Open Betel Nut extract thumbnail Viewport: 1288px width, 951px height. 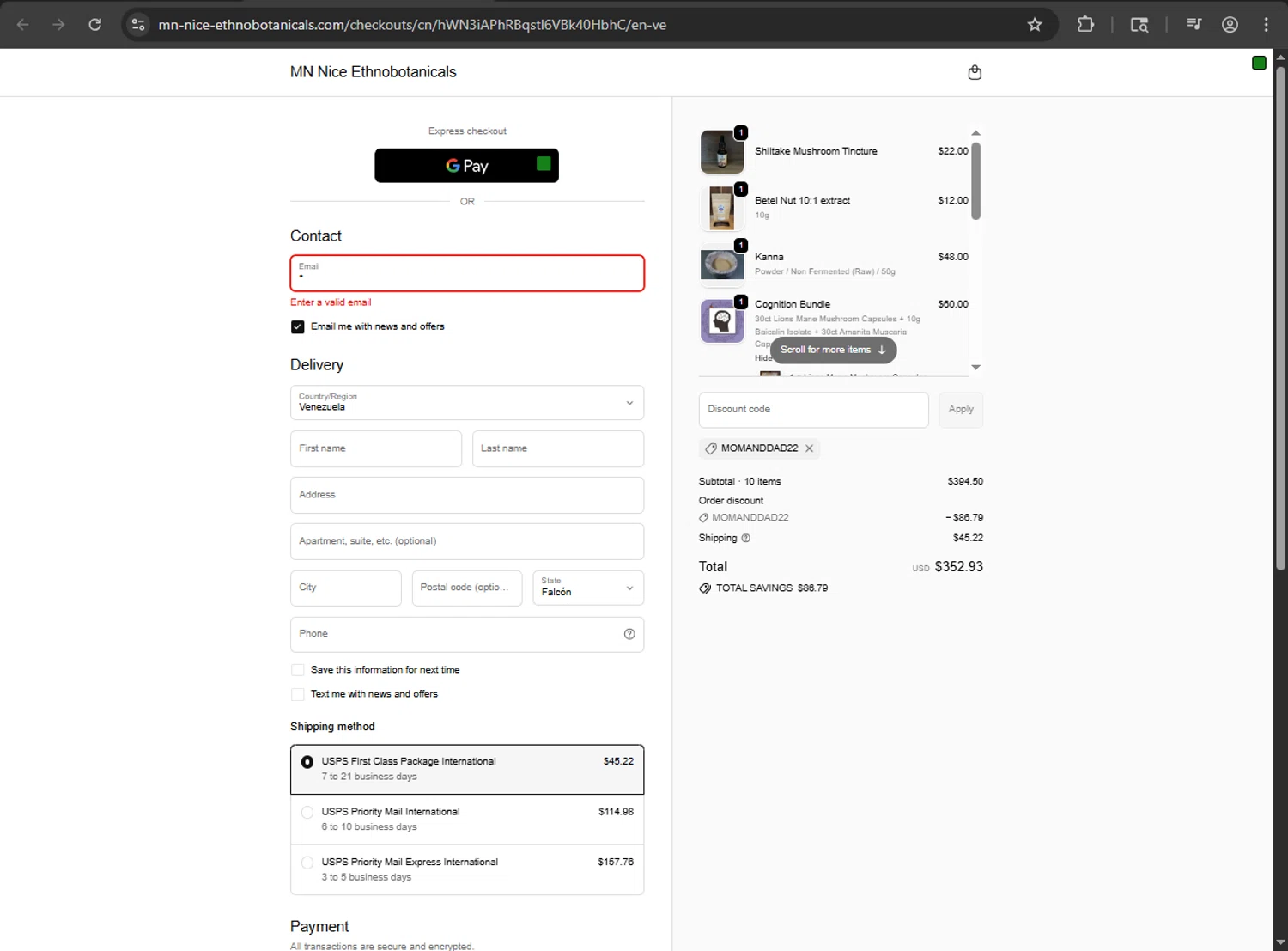pos(722,208)
